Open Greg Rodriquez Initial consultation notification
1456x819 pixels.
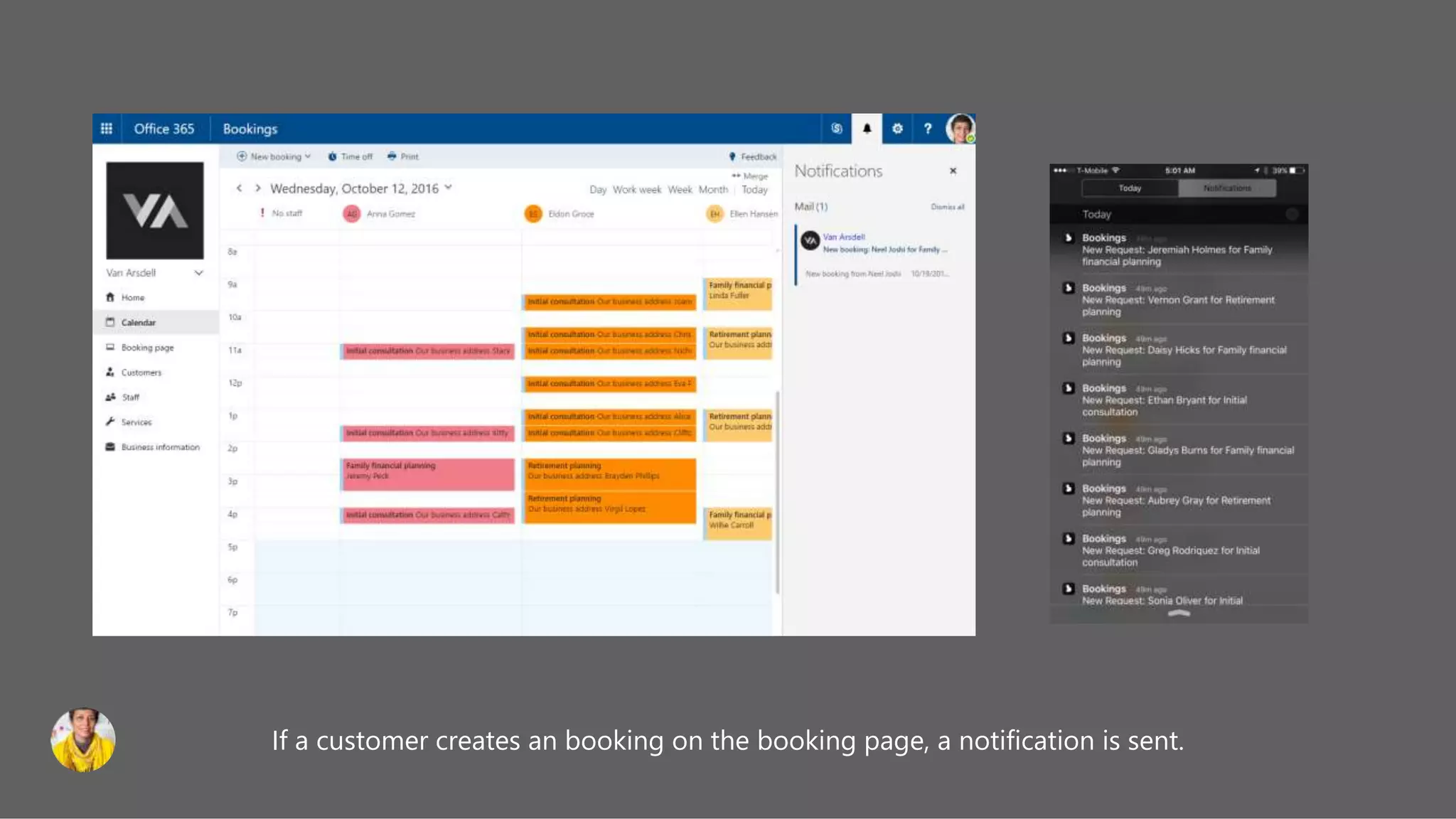[x=1179, y=550]
